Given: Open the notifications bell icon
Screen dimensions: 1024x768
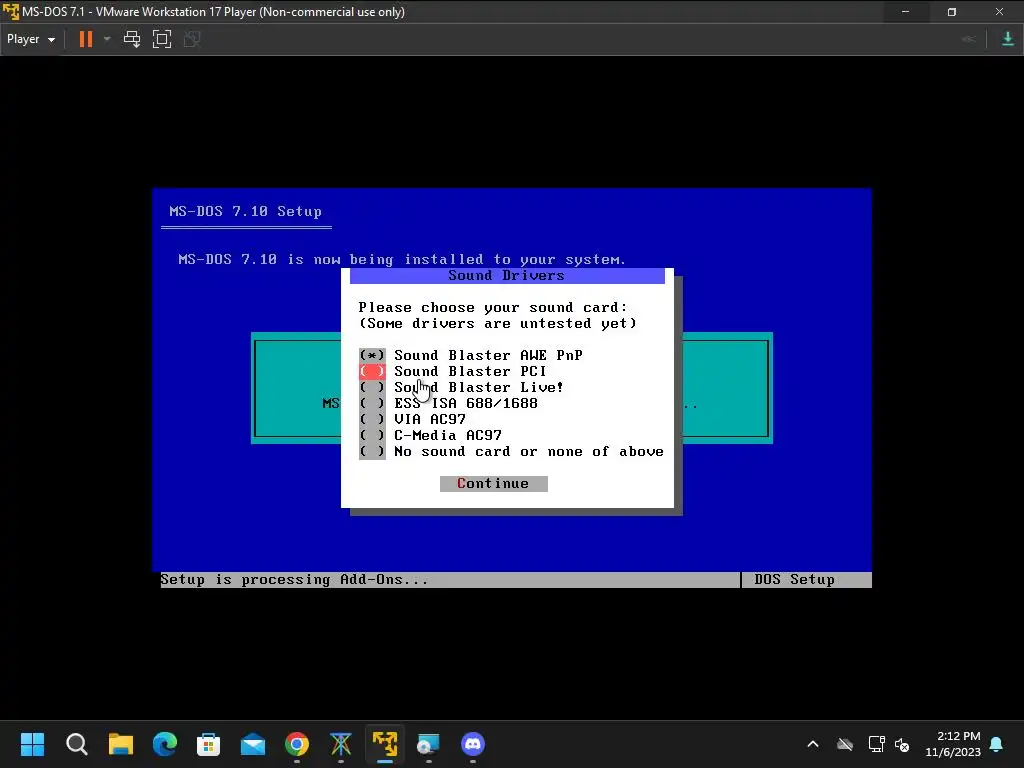Looking at the screenshot, I should click(x=997, y=744).
